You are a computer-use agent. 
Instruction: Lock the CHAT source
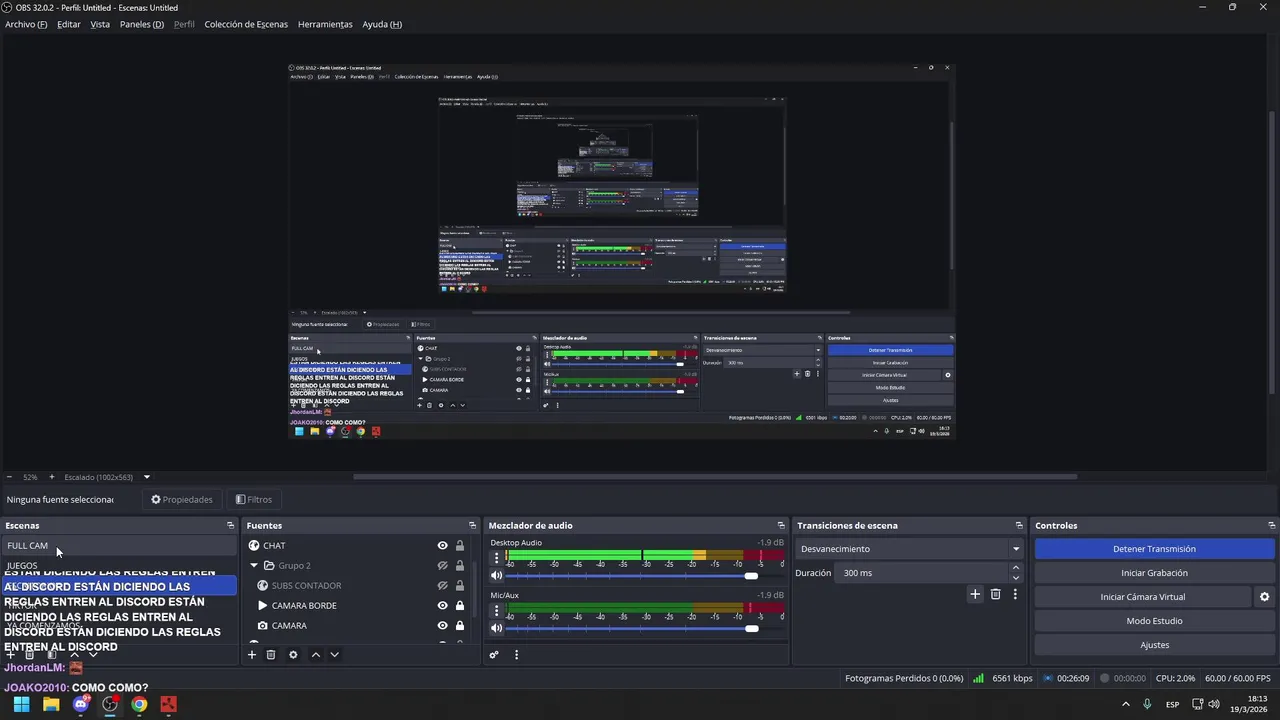(x=460, y=546)
